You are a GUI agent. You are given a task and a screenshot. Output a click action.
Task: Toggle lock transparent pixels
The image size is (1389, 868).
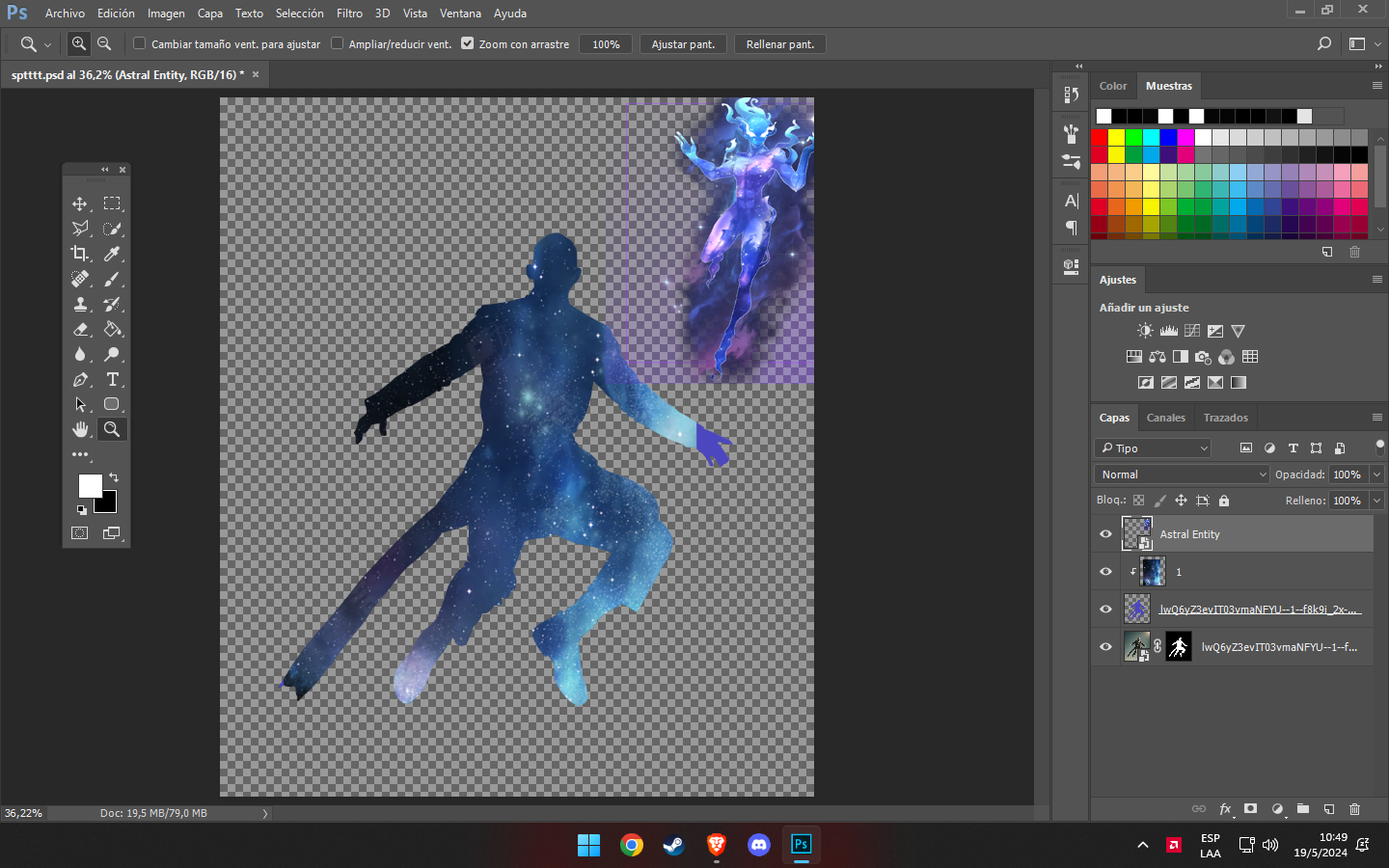(1139, 501)
